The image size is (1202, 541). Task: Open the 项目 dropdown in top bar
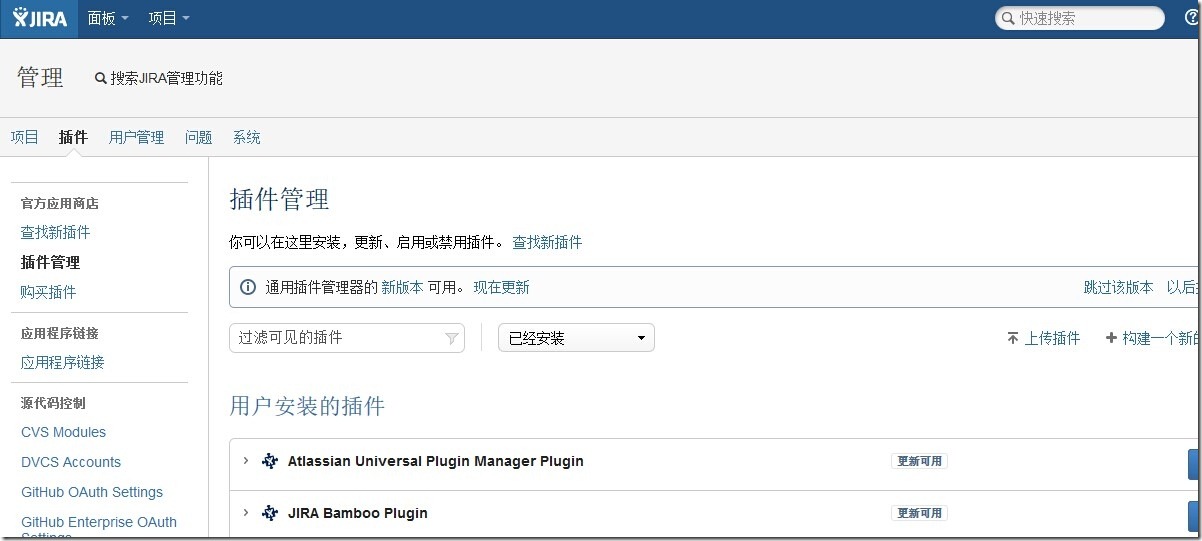(x=169, y=18)
